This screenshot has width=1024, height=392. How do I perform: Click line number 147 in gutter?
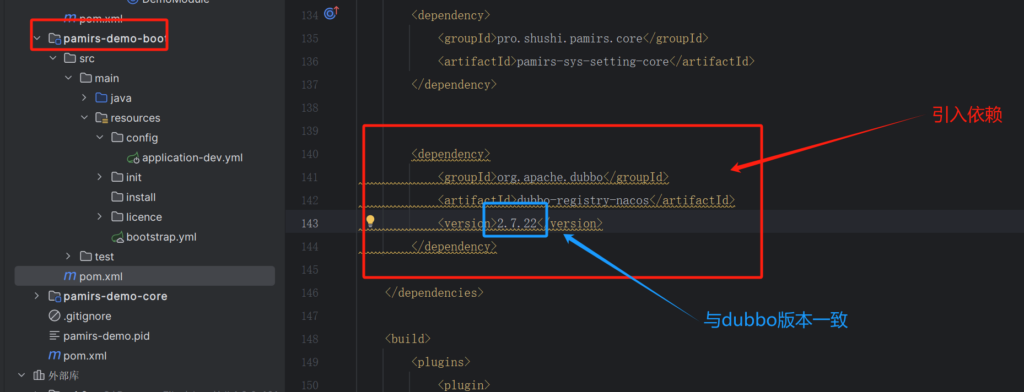tap(310, 316)
